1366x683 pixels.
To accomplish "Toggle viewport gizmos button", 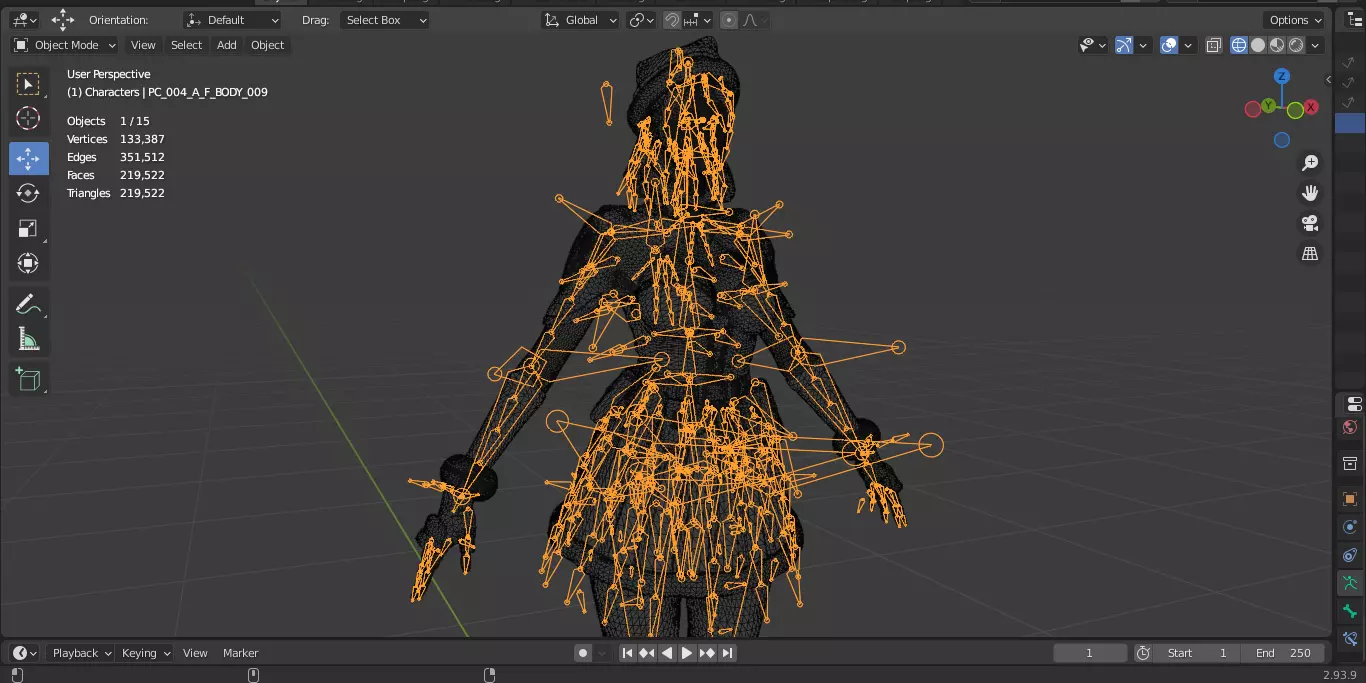I will [1124, 45].
